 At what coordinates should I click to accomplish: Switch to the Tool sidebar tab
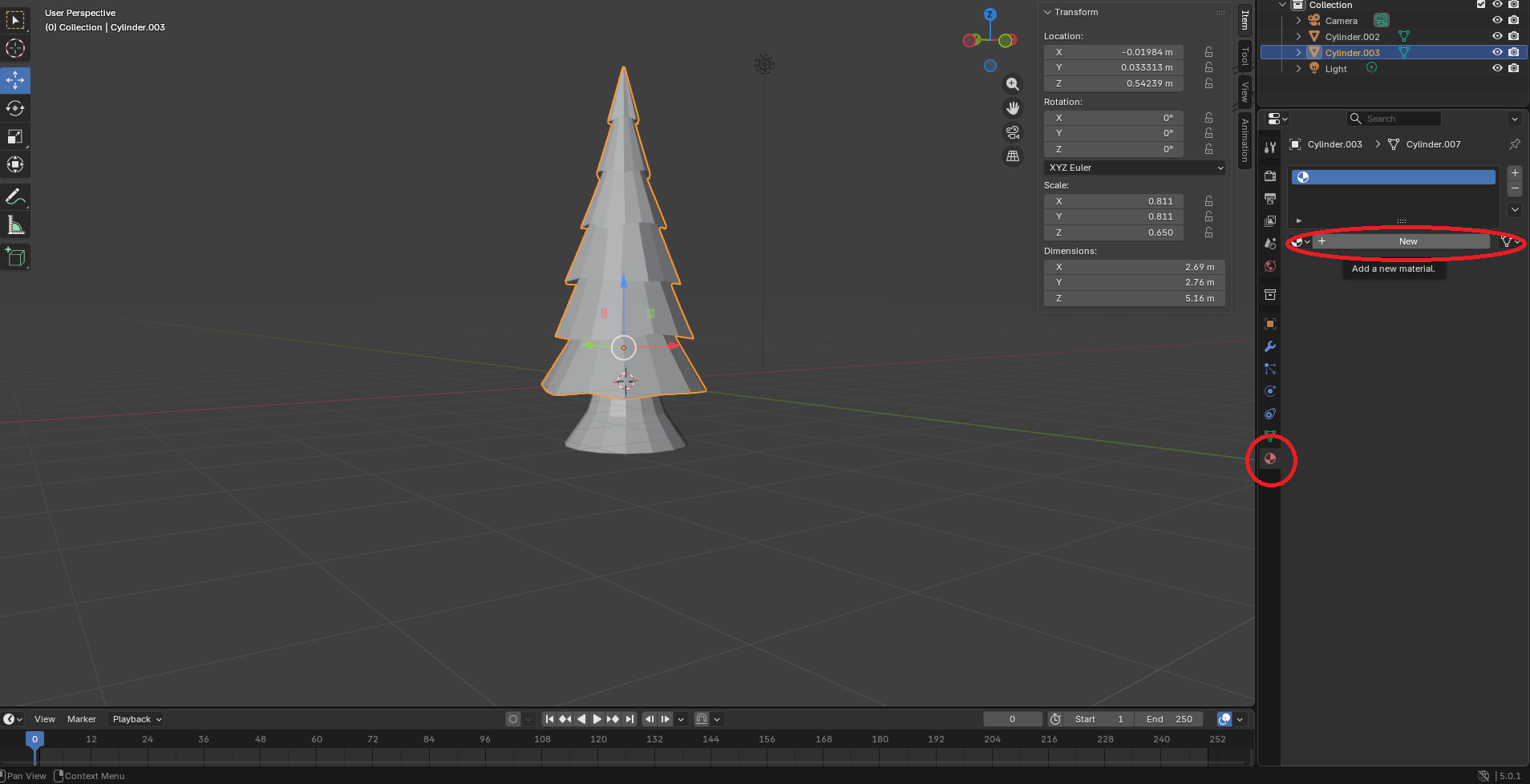(1245, 55)
